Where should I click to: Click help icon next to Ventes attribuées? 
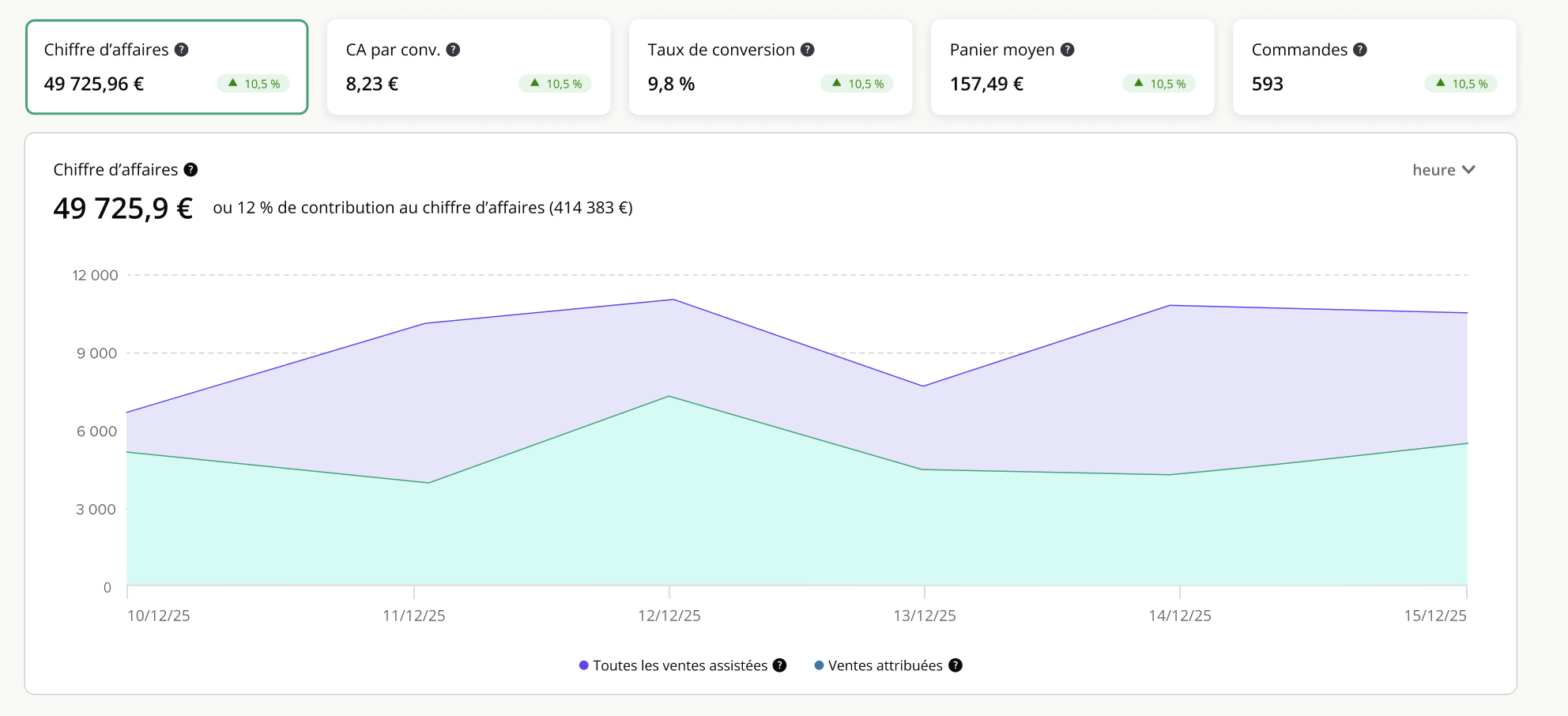click(955, 665)
